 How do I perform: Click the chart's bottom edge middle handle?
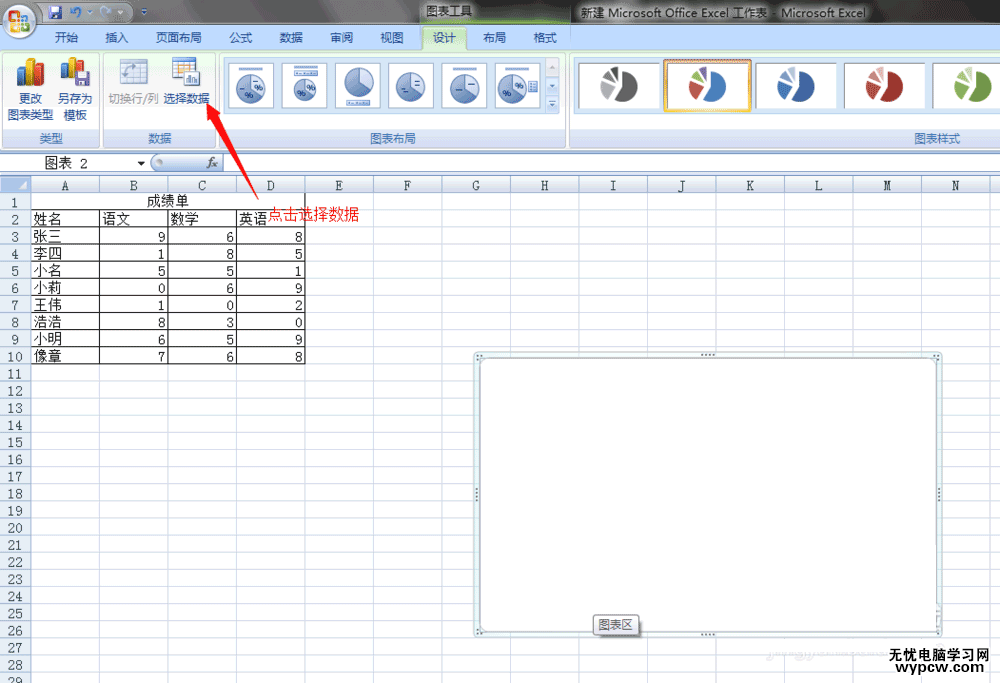707,634
